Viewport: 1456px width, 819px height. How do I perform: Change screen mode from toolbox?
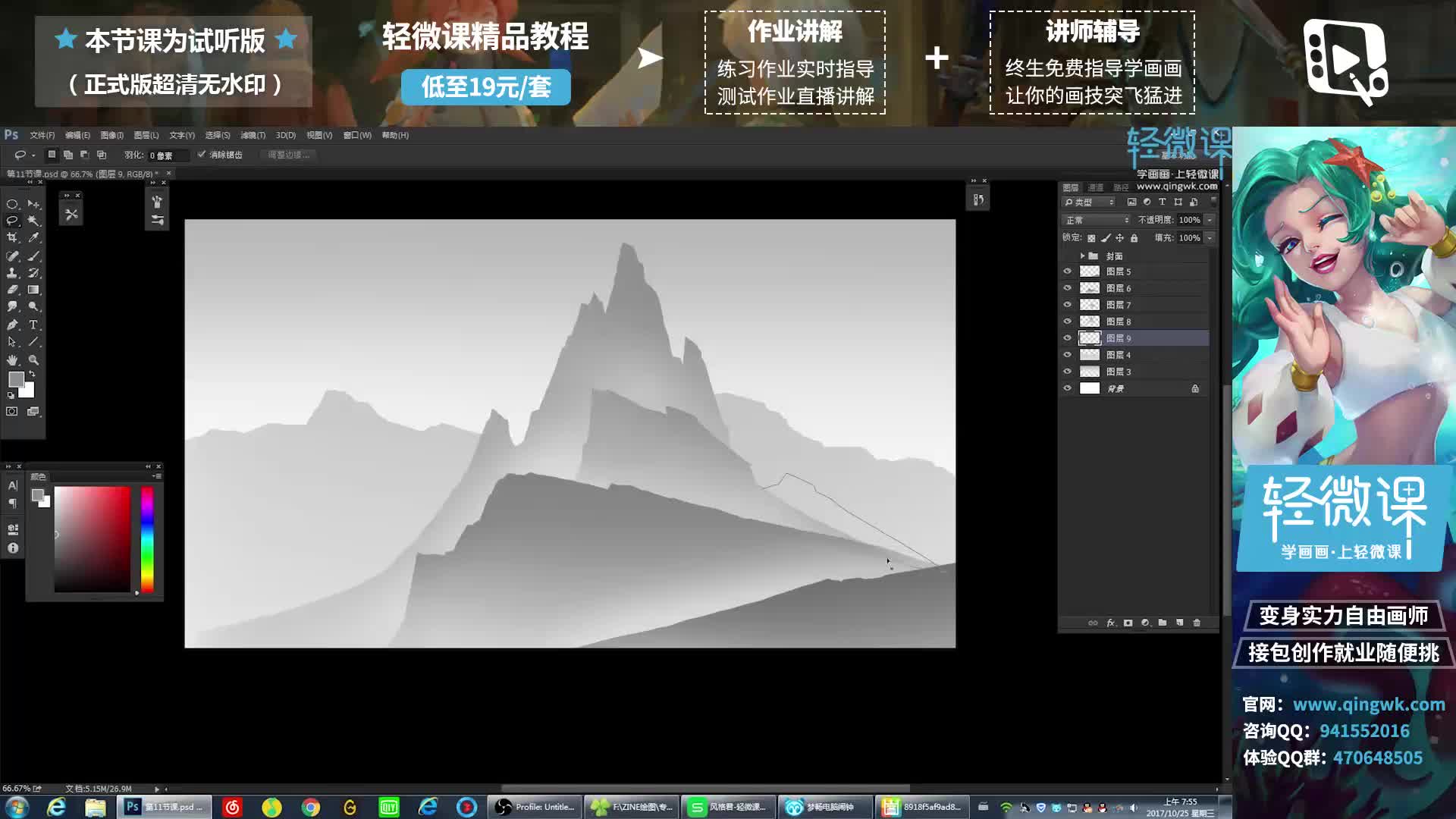(33, 412)
